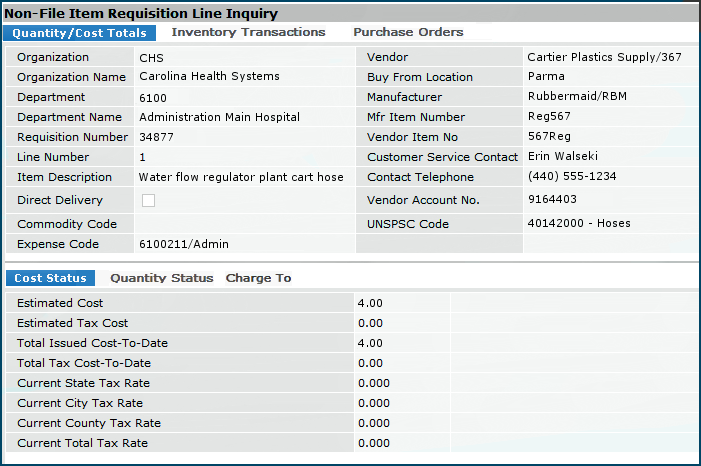
Task: Click the contact telephone (440) 555-1234
Action: tap(571, 177)
